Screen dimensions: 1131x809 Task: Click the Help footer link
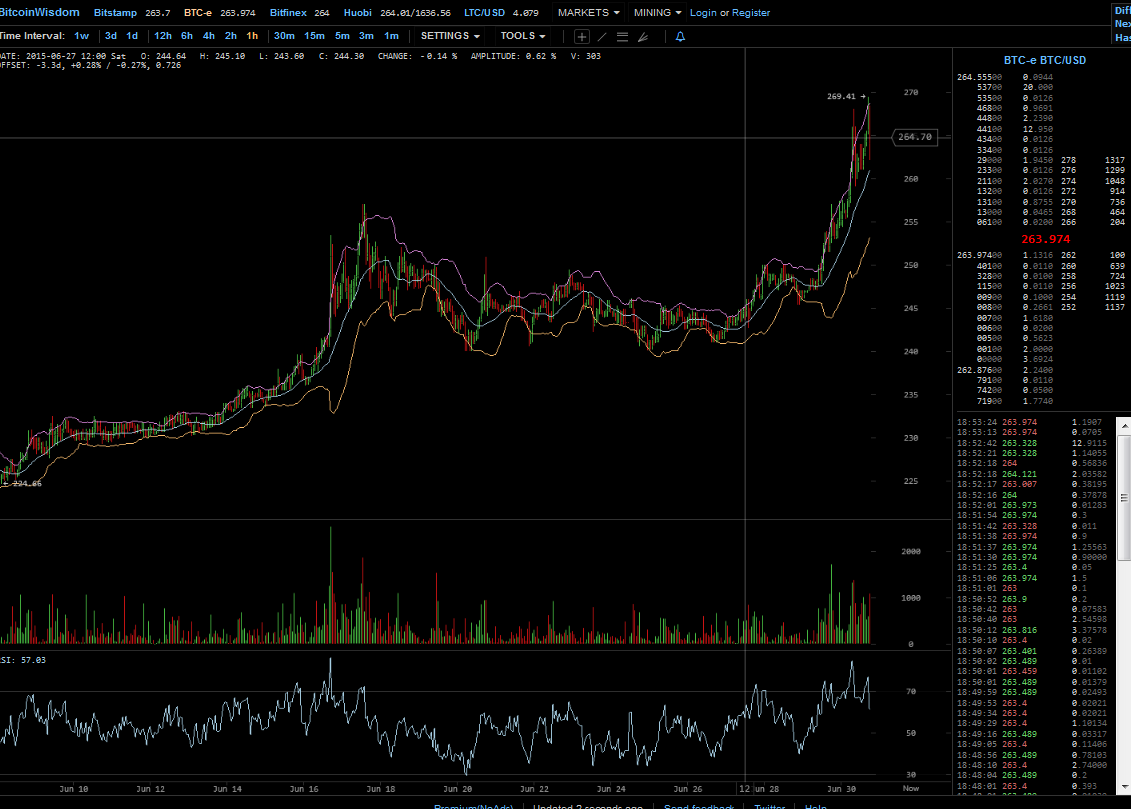pyautogui.click(x=815, y=805)
